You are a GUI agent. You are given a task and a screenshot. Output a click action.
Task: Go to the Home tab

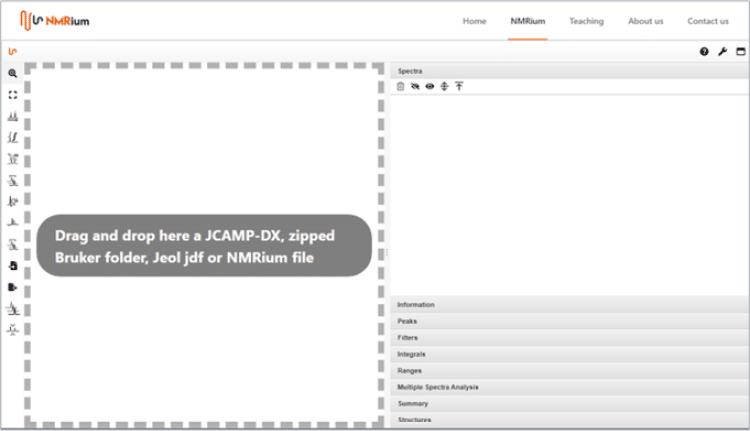coord(474,21)
